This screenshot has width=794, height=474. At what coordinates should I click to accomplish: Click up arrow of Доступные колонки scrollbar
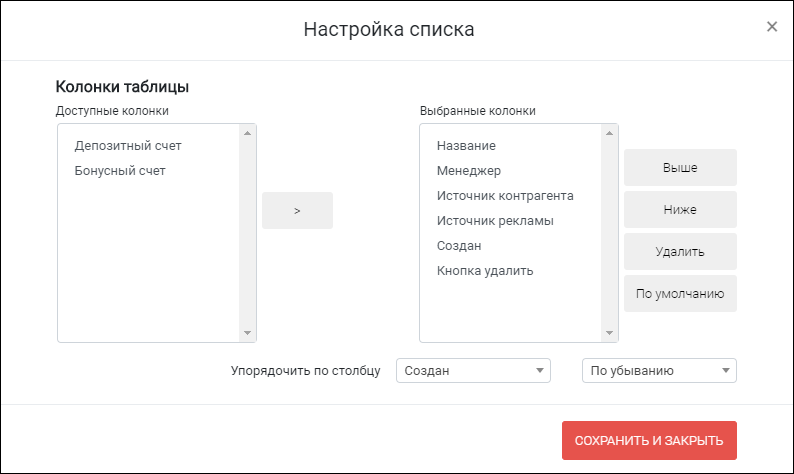point(248,133)
